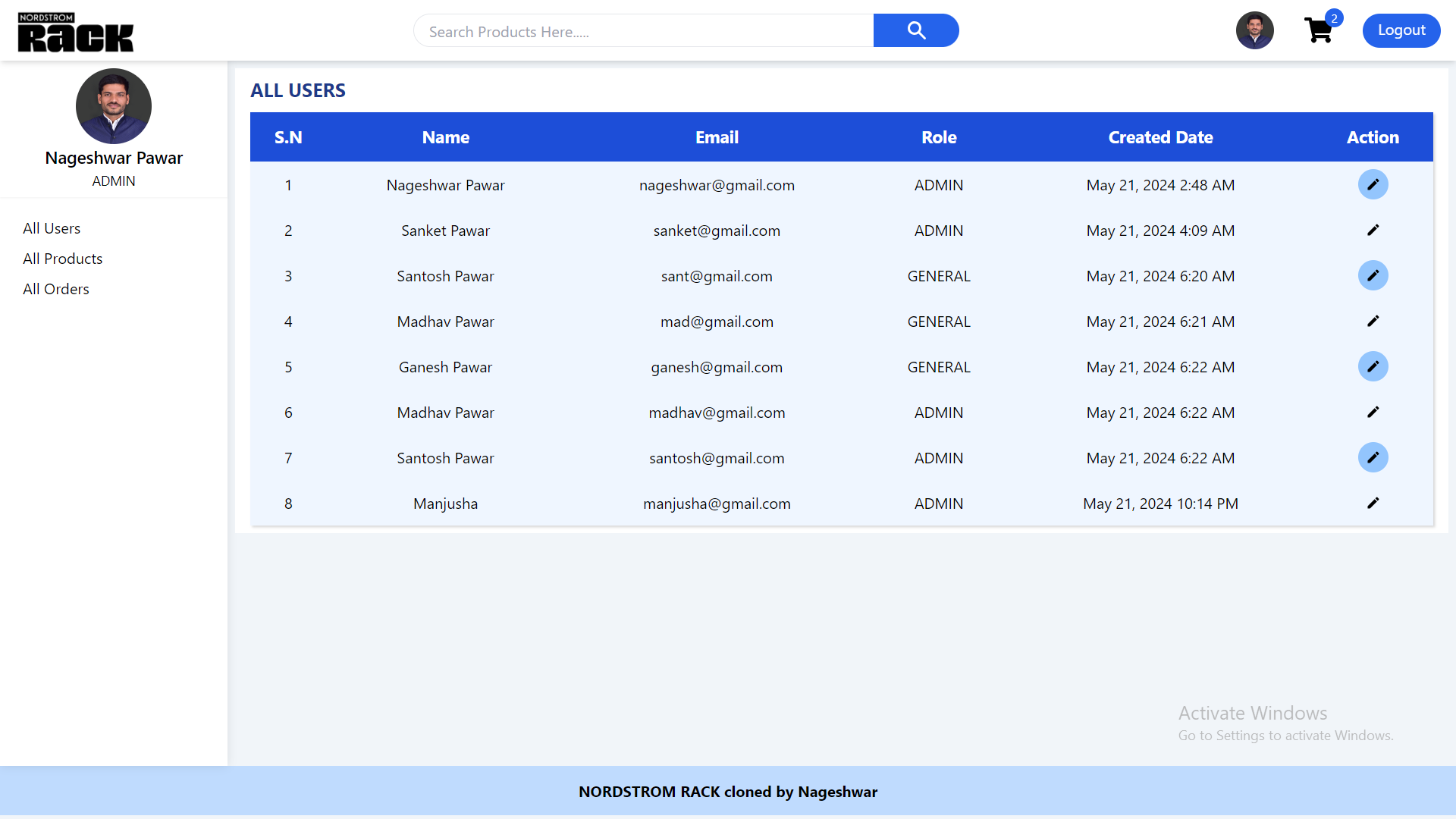The width and height of the screenshot is (1456, 819).
Task: Edit user sant@gmail.com via pencil icon
Action: [x=1373, y=275]
